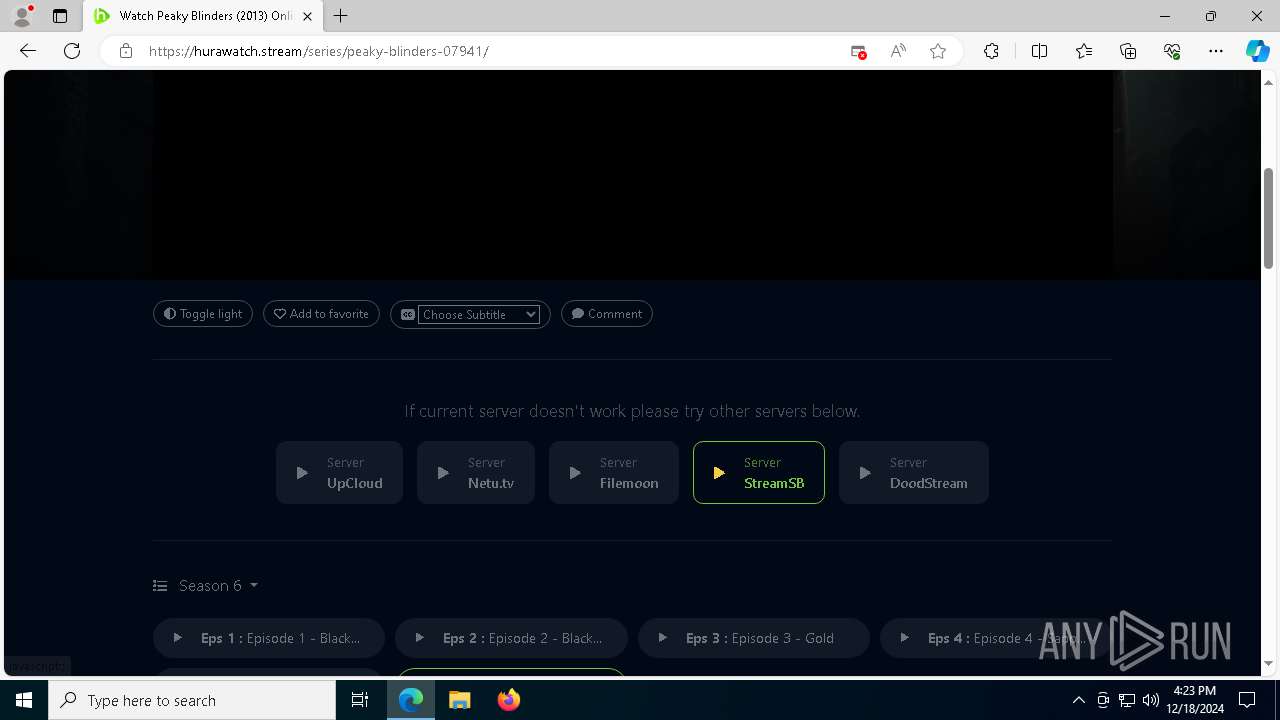1280x720 pixels.
Task: Enable Read aloud in address bar
Action: tap(898, 51)
